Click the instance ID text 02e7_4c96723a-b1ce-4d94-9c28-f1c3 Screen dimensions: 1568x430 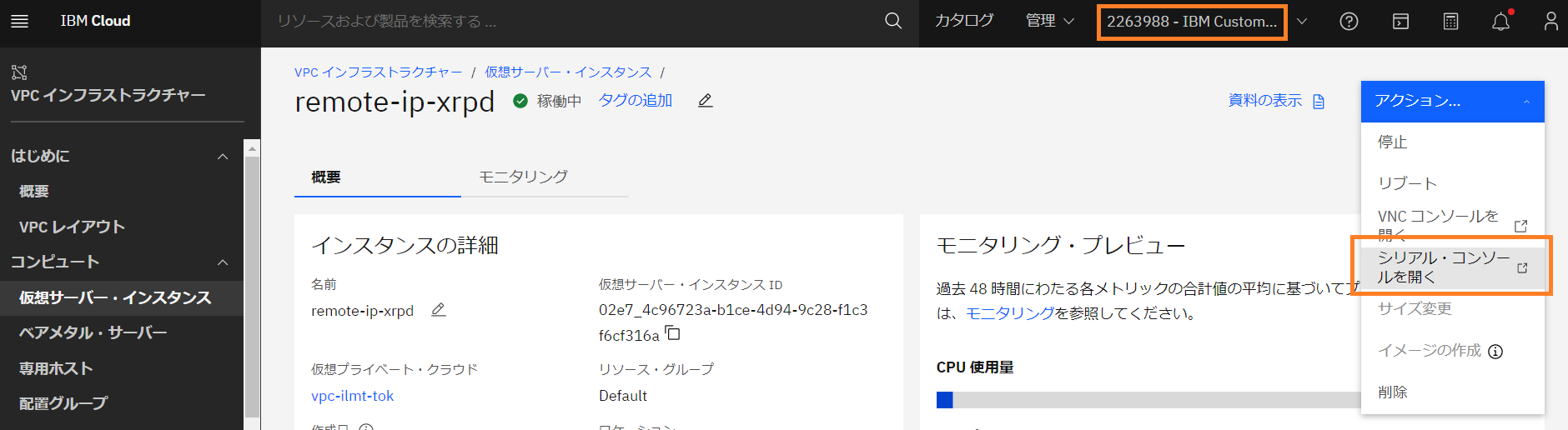(733, 310)
